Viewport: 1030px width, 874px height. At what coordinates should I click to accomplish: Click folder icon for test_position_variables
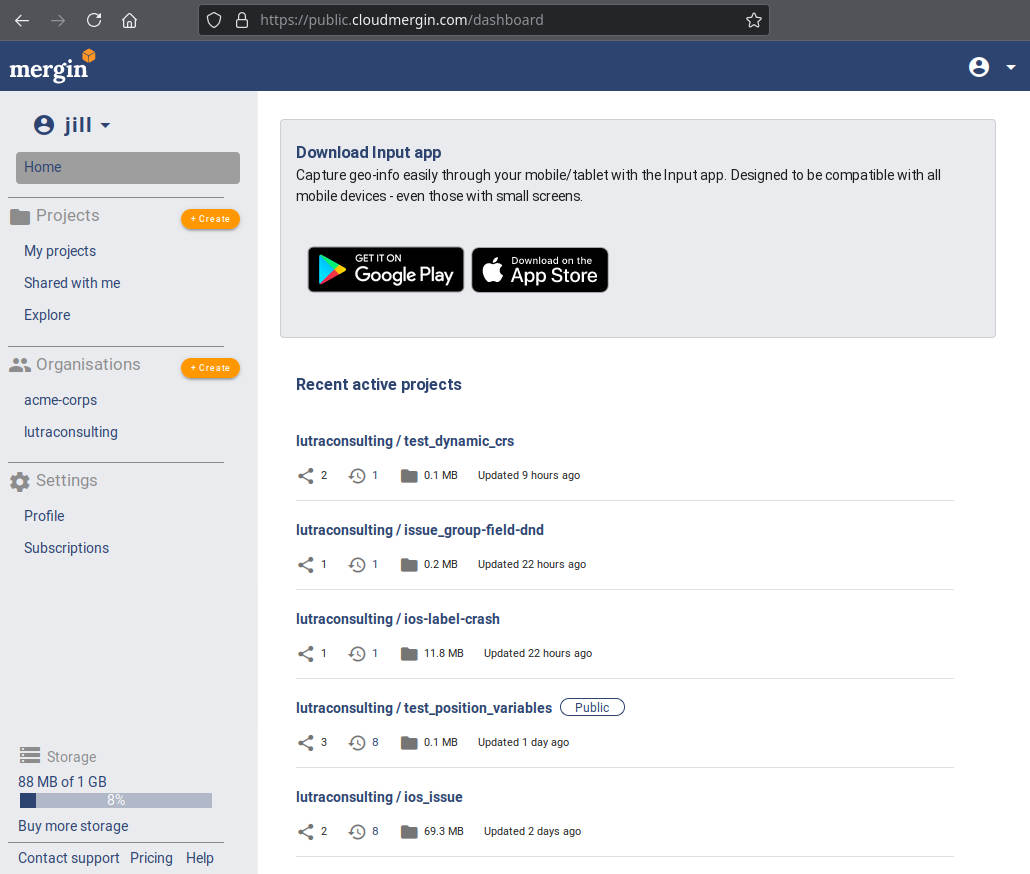409,743
